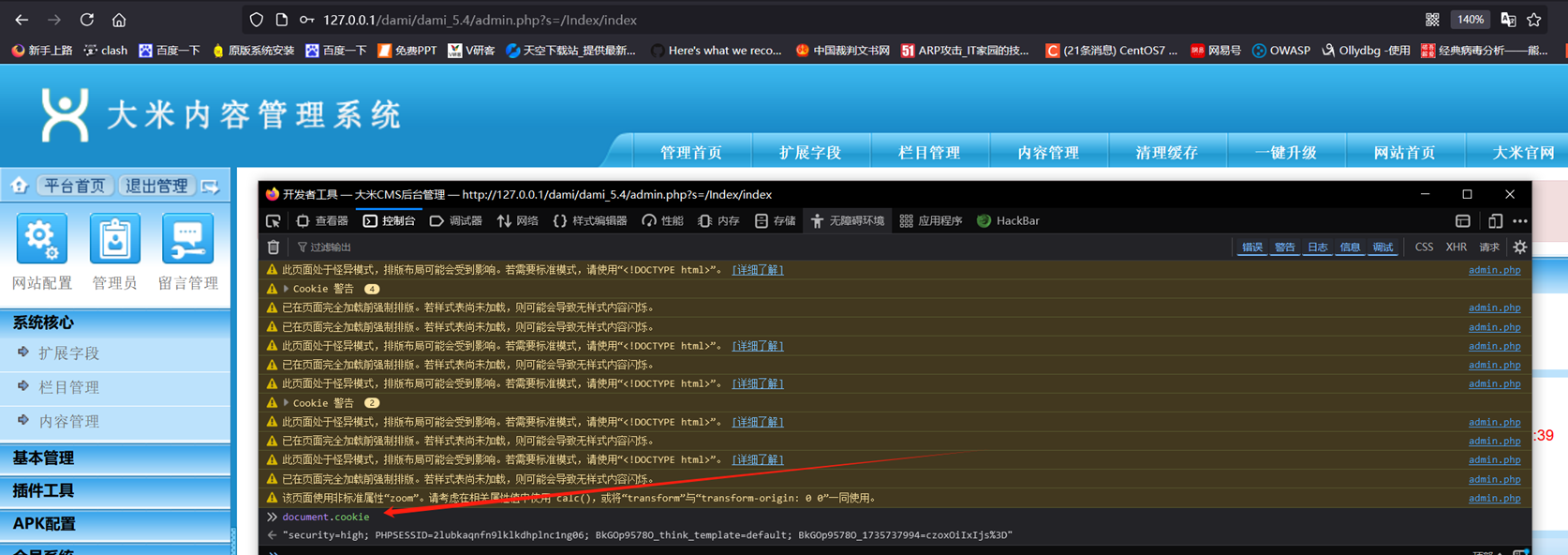Viewport: 1568px width, 555px height.
Task: Toggle the 警告 warnings filter
Action: click(x=1285, y=247)
